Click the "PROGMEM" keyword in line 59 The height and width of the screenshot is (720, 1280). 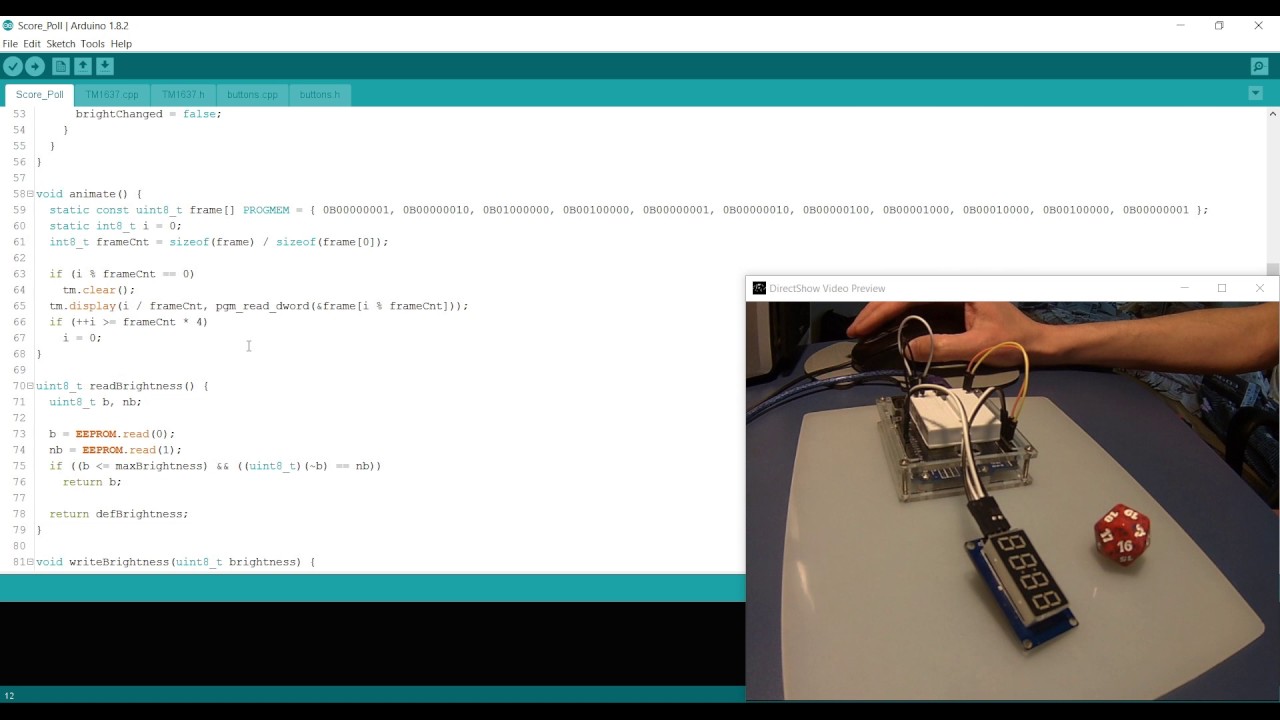266,210
